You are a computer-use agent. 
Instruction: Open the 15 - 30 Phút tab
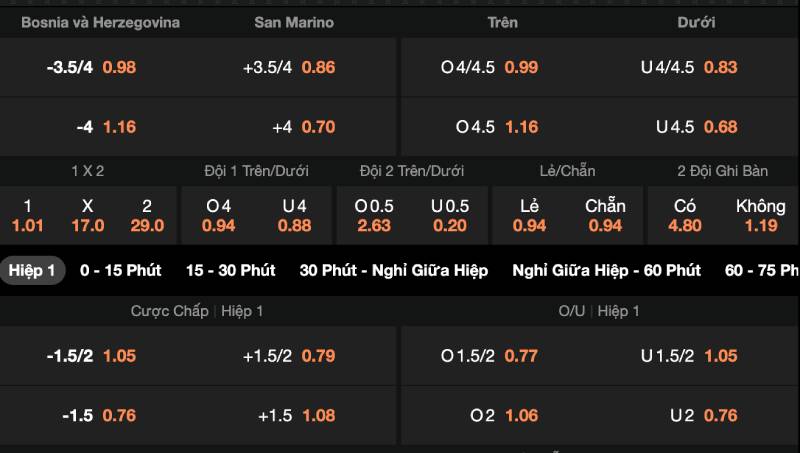click(231, 270)
